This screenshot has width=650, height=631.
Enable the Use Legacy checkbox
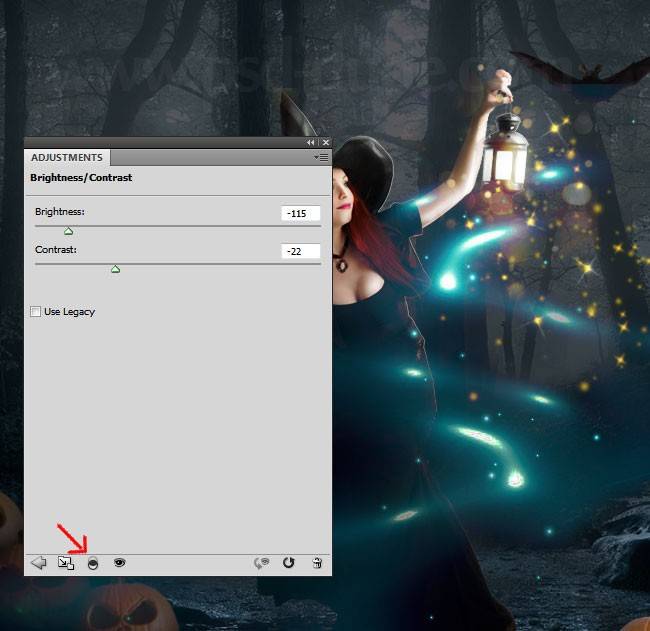point(37,312)
